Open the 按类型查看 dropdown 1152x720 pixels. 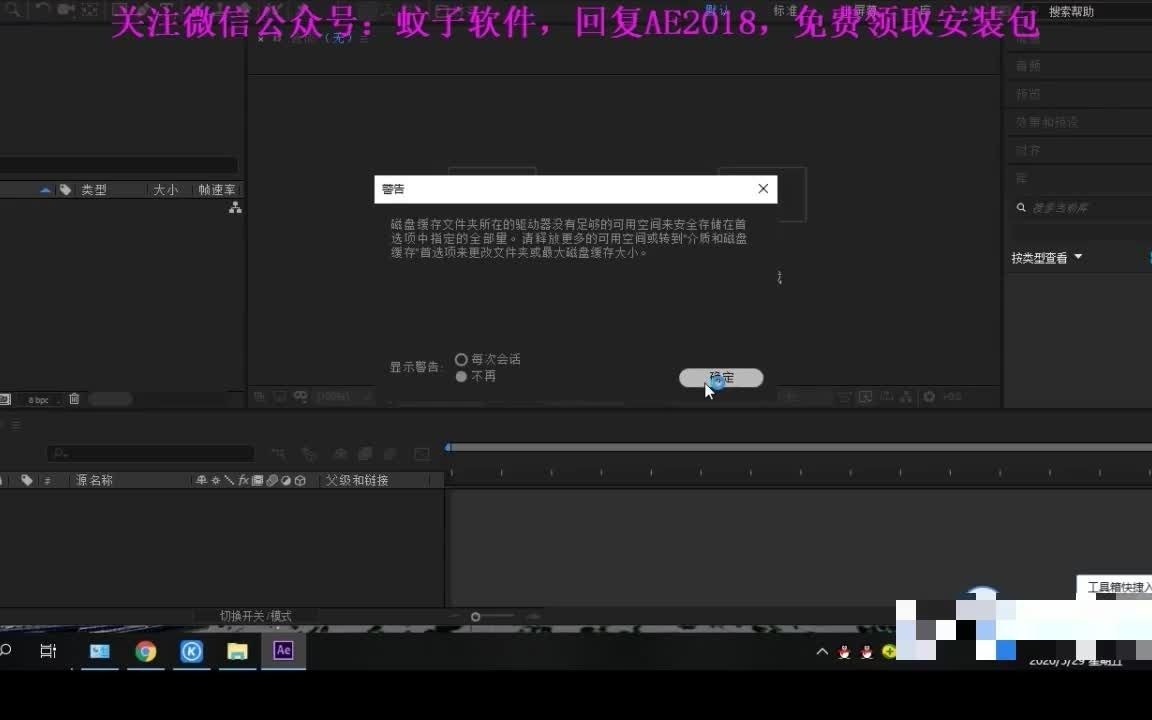click(x=1045, y=257)
